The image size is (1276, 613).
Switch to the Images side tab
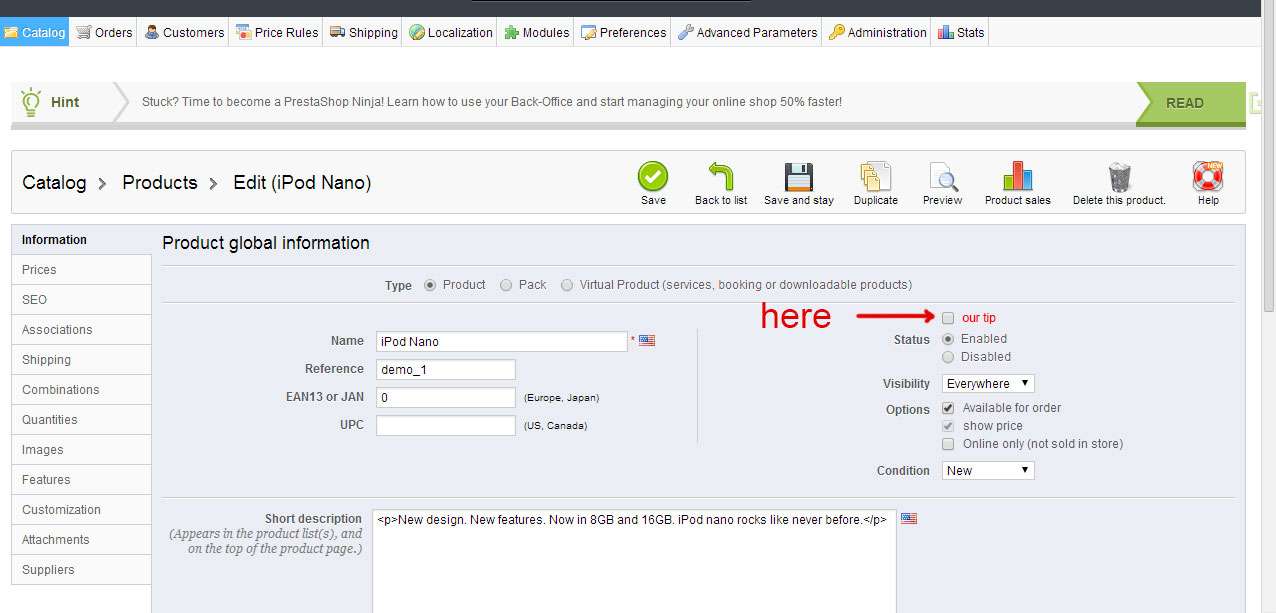pyautogui.click(x=81, y=450)
